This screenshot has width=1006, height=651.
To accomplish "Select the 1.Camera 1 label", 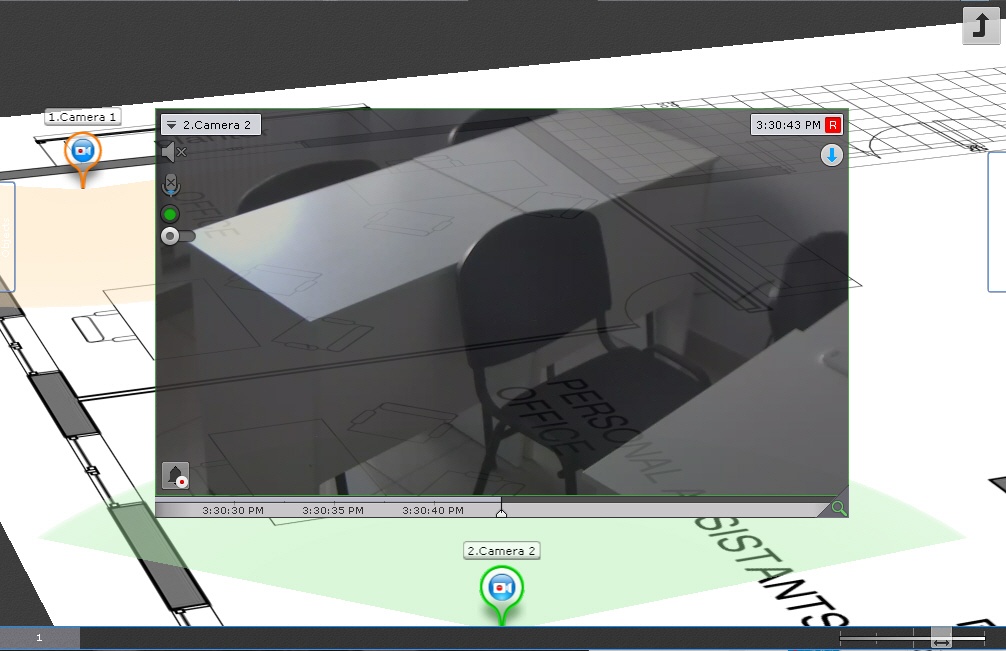I will click(x=83, y=117).
